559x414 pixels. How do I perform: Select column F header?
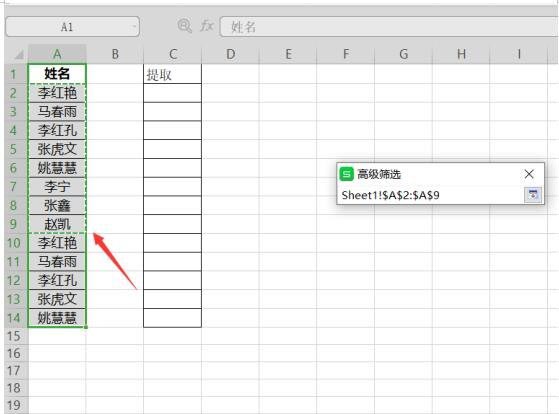tap(345, 54)
